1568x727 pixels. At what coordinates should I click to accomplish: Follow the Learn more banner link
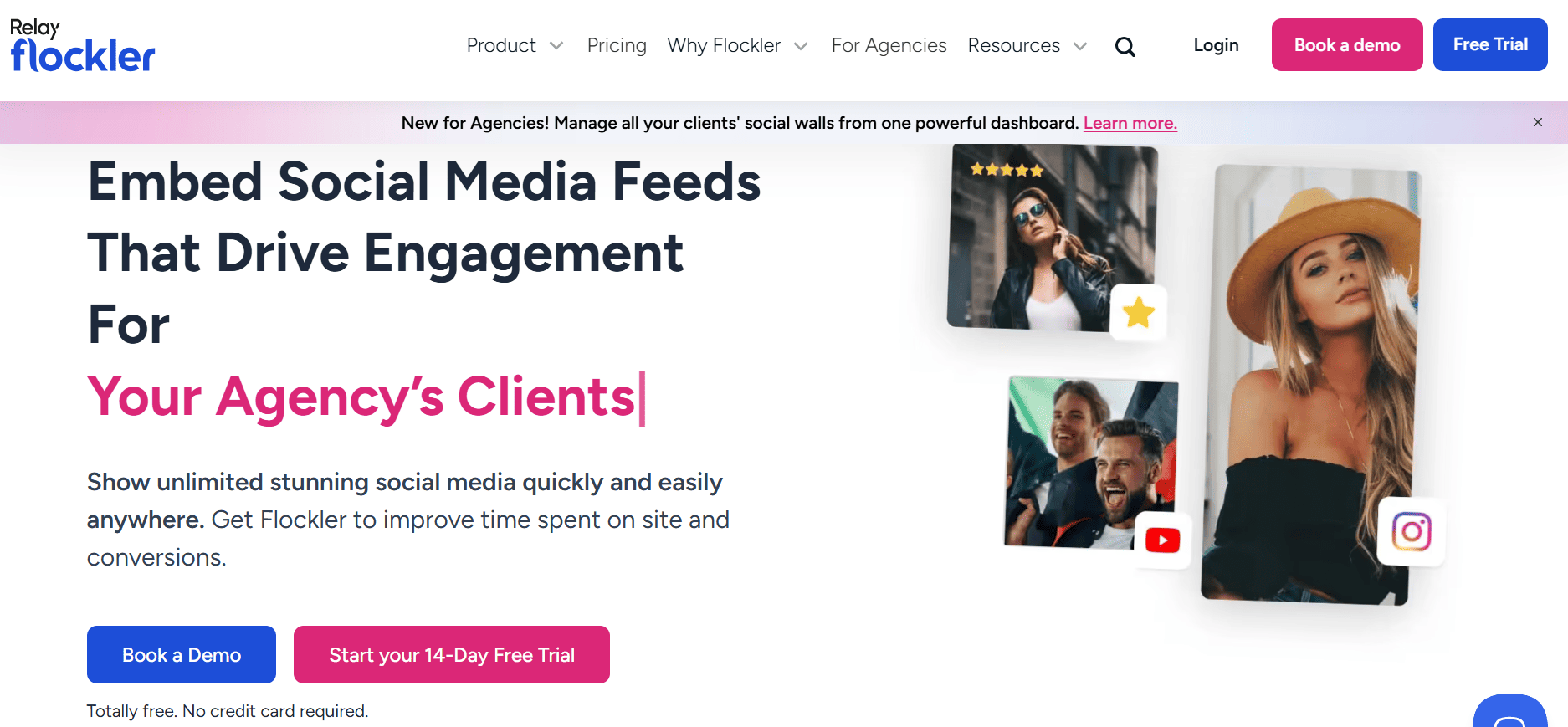point(1130,123)
